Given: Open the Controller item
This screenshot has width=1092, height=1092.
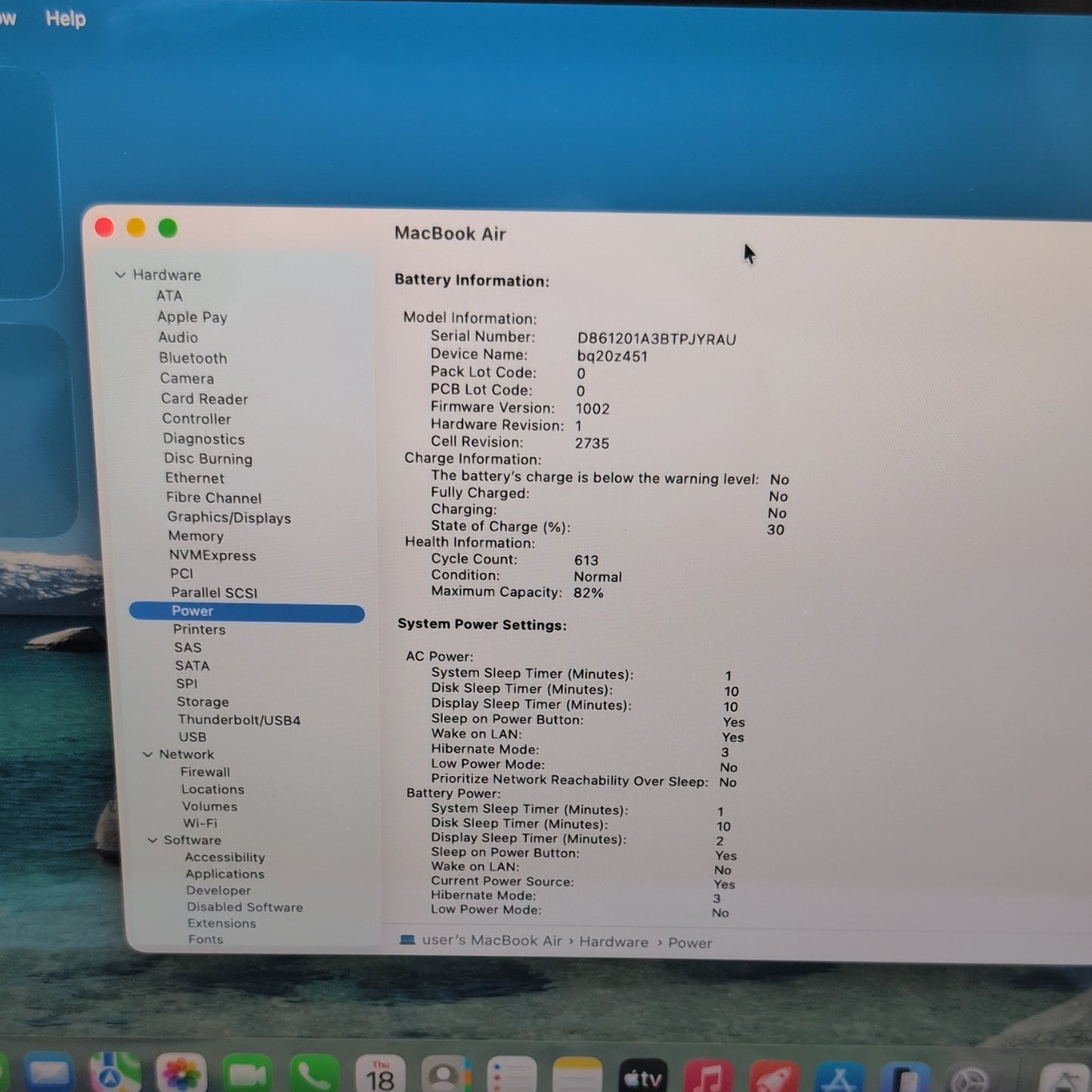Looking at the screenshot, I should 196,419.
